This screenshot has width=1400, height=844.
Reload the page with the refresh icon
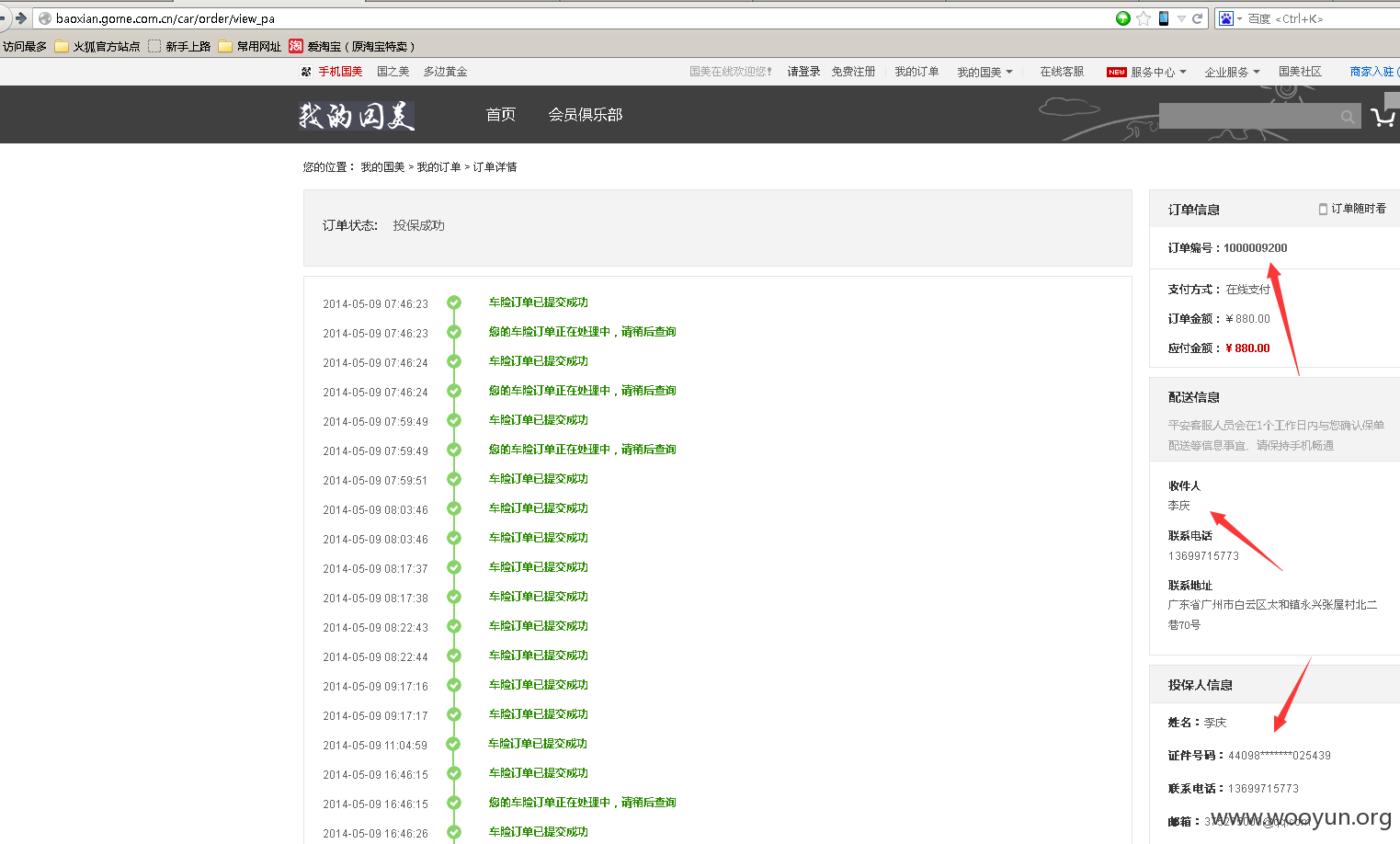click(1198, 18)
